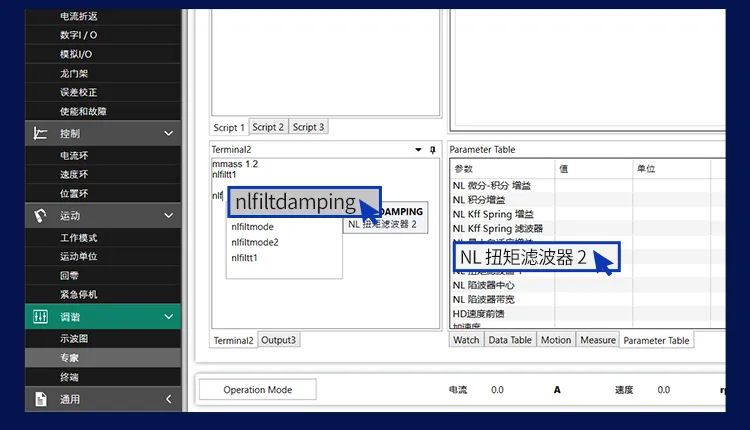Screen dimensions: 750x430
Task: Select the NL Kff Spring 增益 row
Action: tap(587, 214)
